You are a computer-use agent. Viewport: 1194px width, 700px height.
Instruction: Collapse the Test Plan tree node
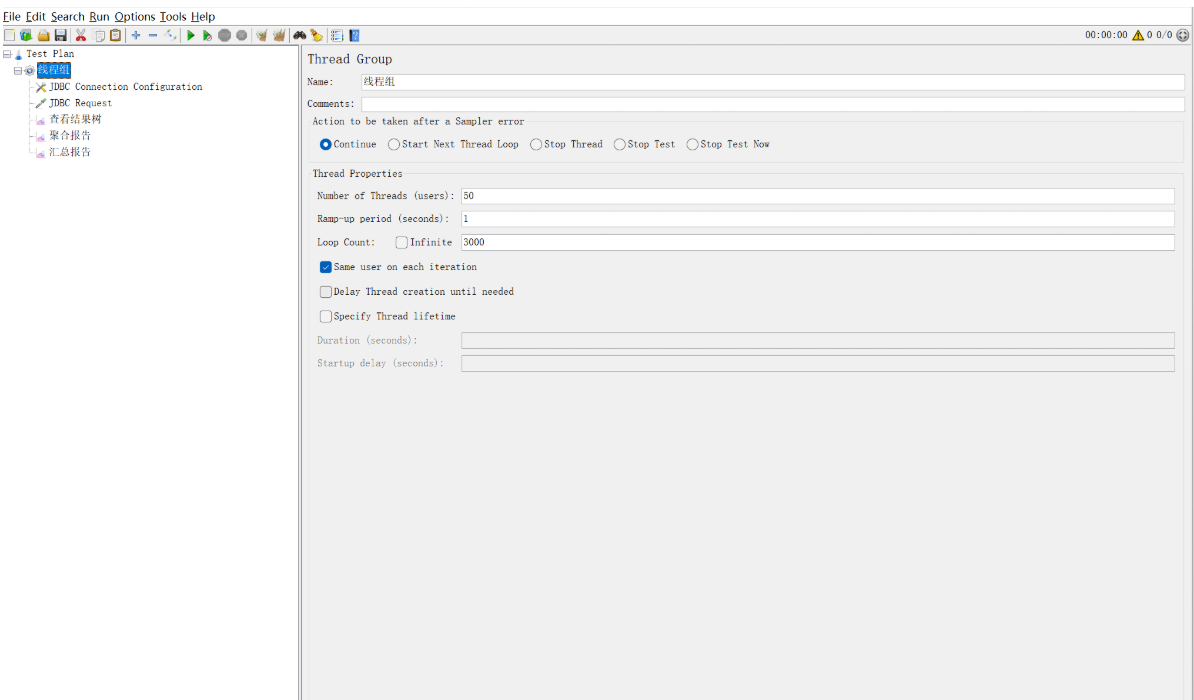[7, 54]
